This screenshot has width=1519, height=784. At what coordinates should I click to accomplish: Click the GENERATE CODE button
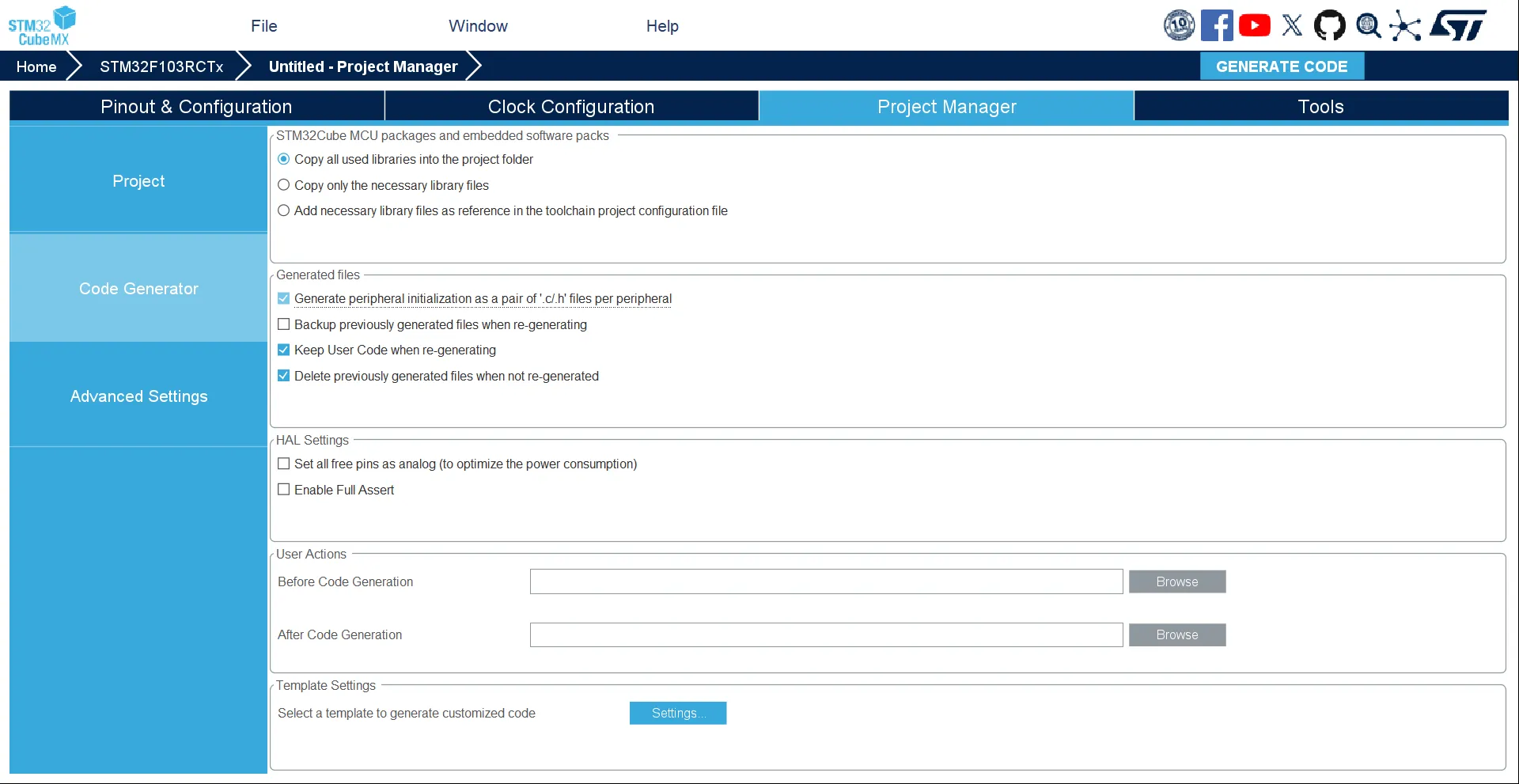pyautogui.click(x=1282, y=66)
